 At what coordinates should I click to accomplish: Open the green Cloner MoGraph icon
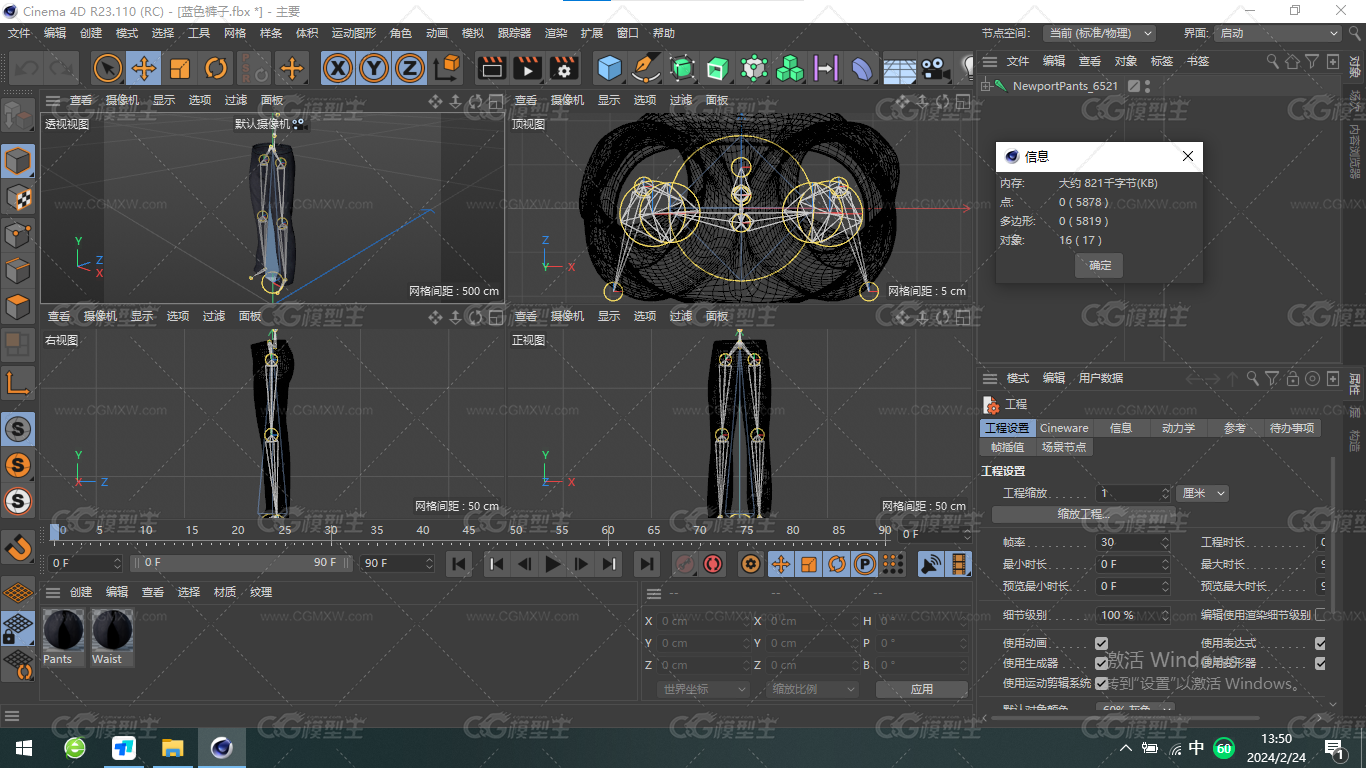[x=790, y=68]
